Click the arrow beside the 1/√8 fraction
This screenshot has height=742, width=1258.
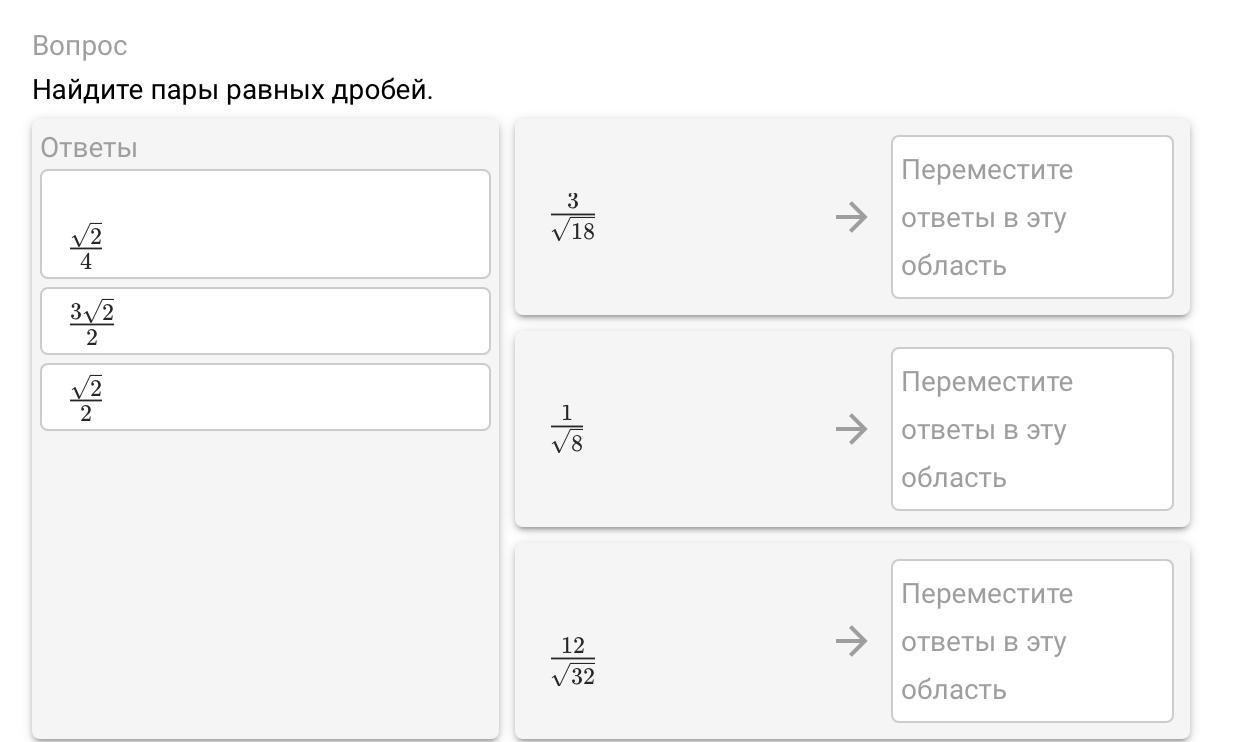click(x=851, y=429)
